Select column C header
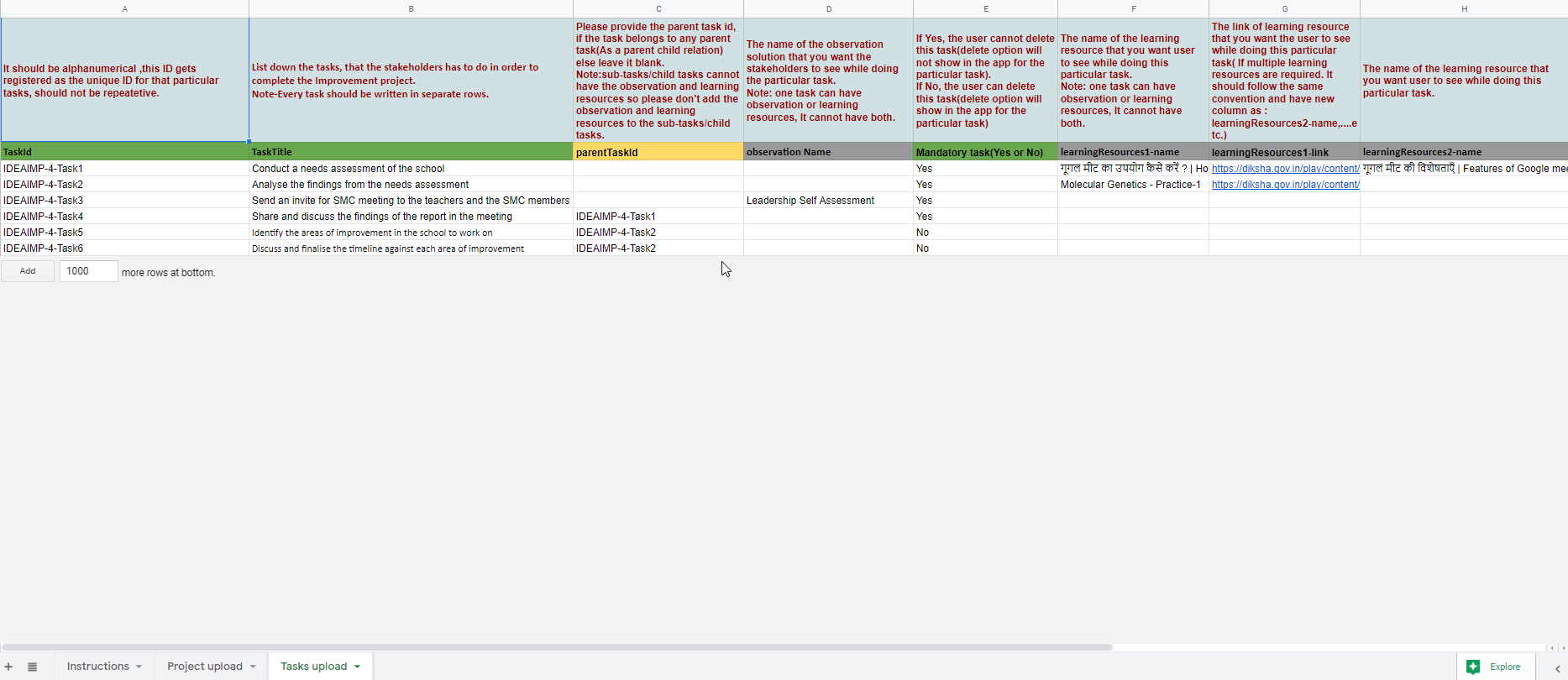Screen dimensions: 1568x680 (x=658, y=8)
